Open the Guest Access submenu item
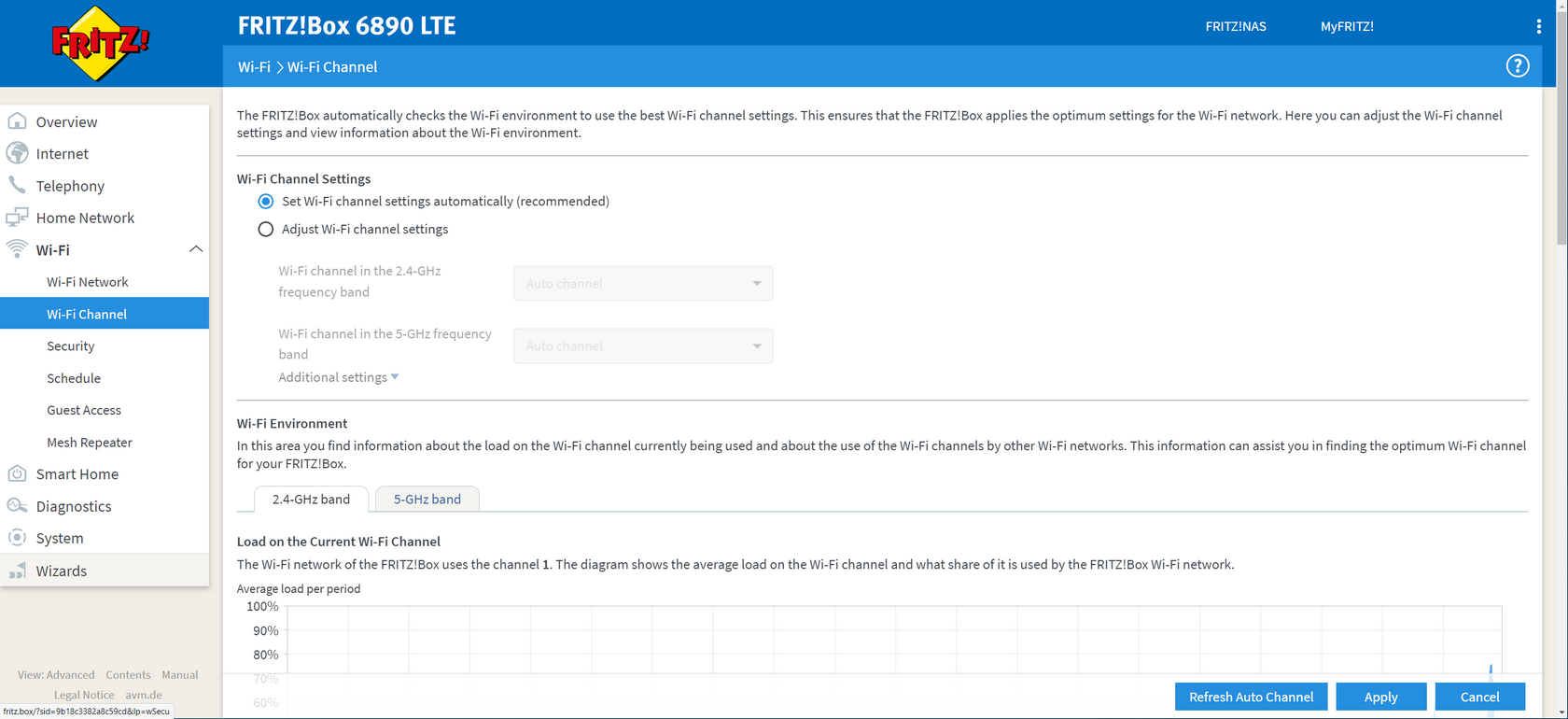 tap(84, 410)
